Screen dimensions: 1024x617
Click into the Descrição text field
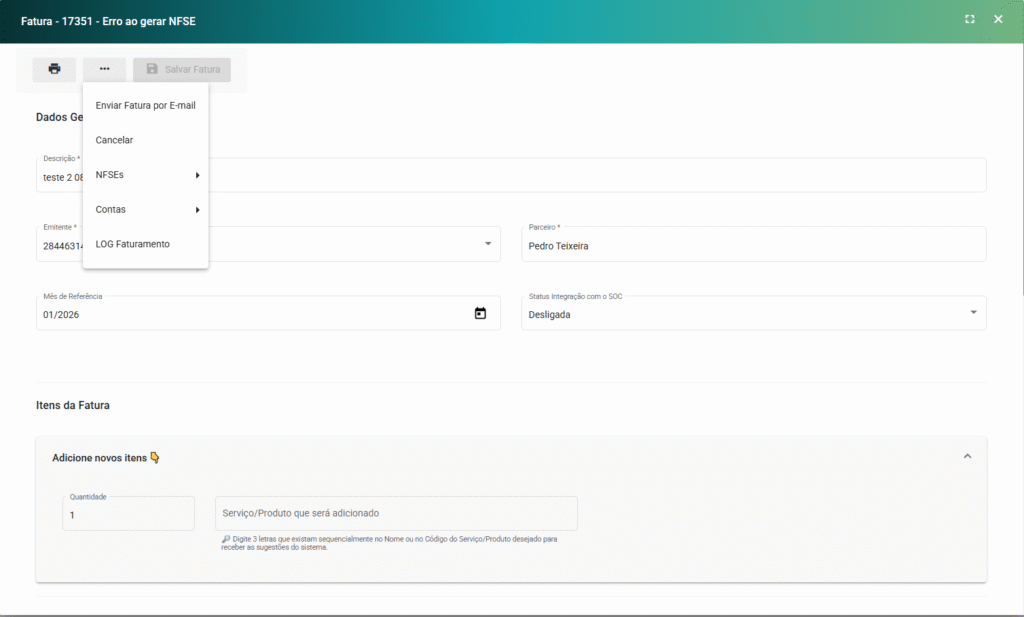pyautogui.click(x=600, y=177)
